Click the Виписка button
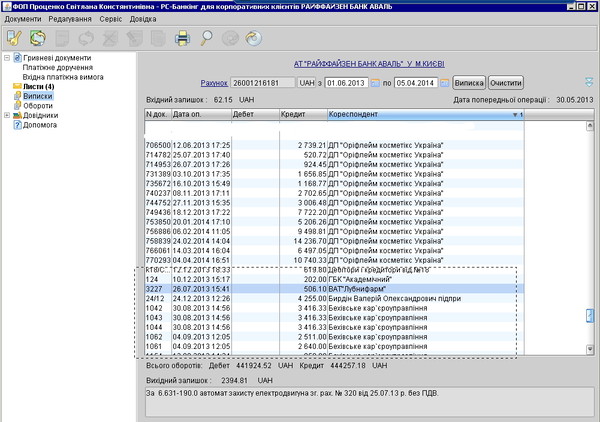 click(x=469, y=83)
